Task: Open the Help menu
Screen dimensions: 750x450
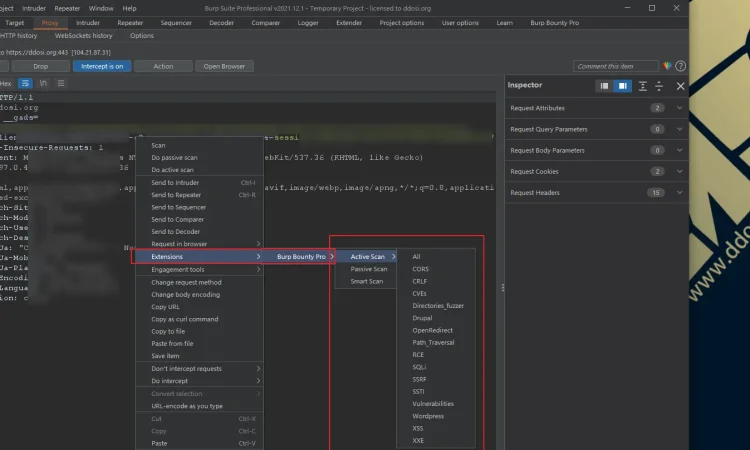Action: [129, 9]
